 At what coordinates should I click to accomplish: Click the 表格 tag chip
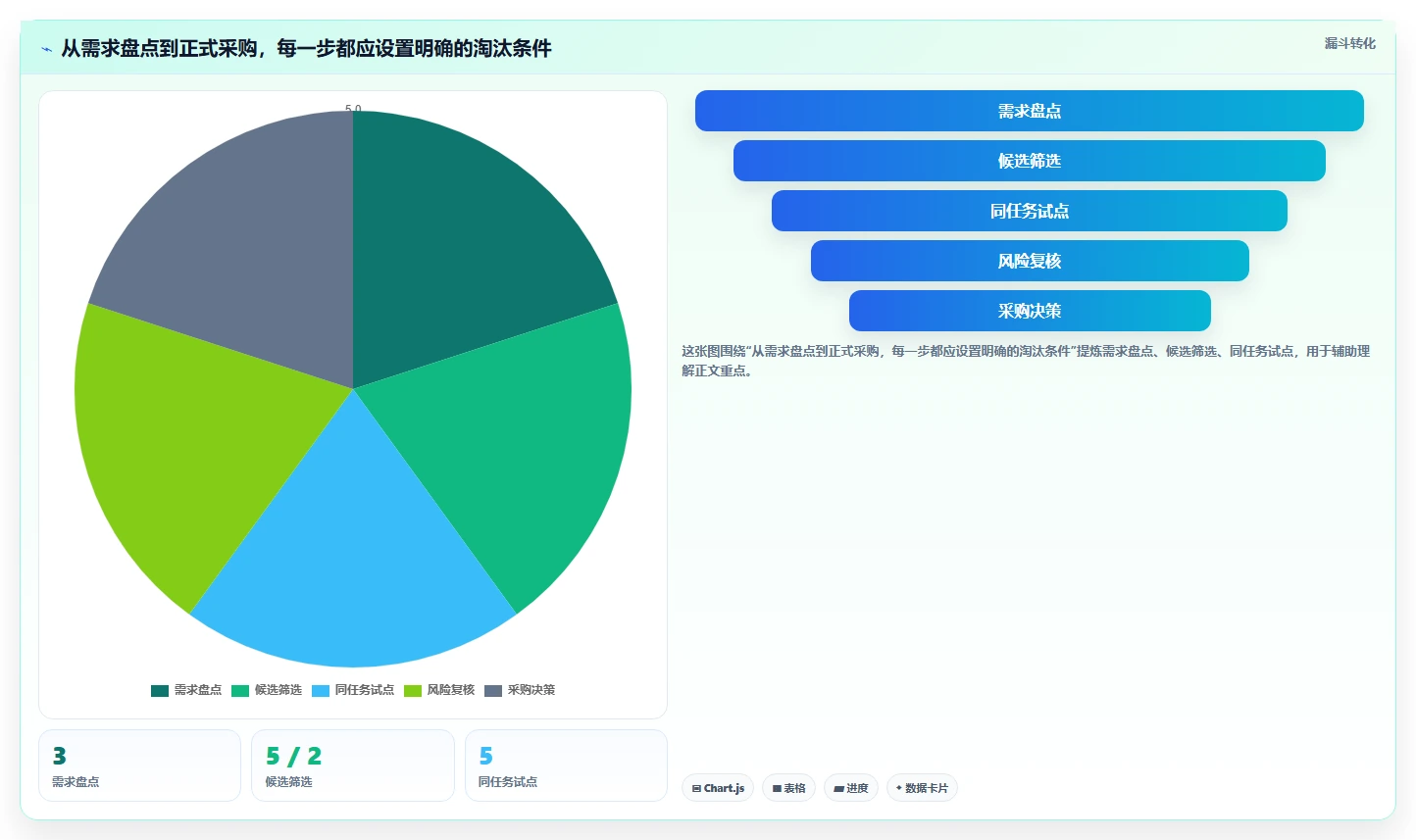(x=788, y=788)
